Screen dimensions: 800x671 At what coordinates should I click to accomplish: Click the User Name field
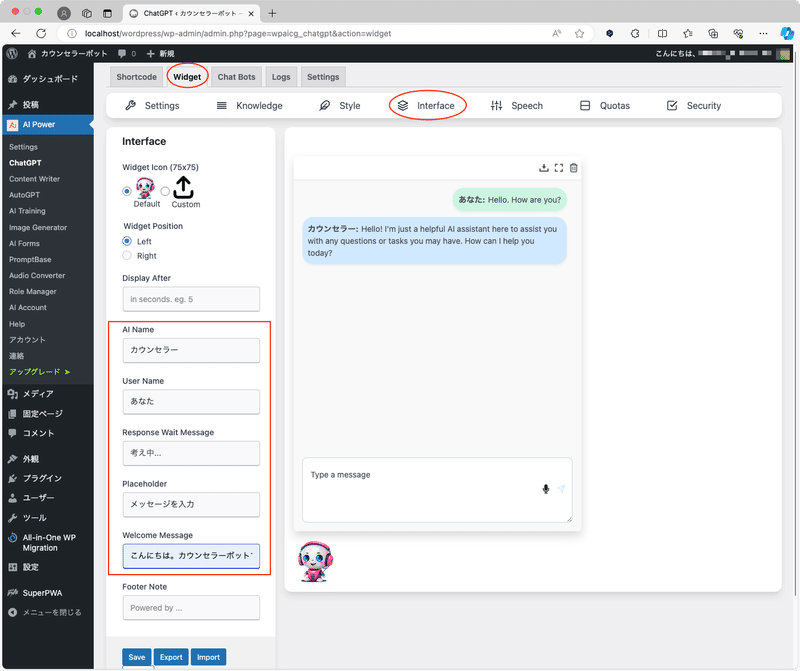[191, 402]
